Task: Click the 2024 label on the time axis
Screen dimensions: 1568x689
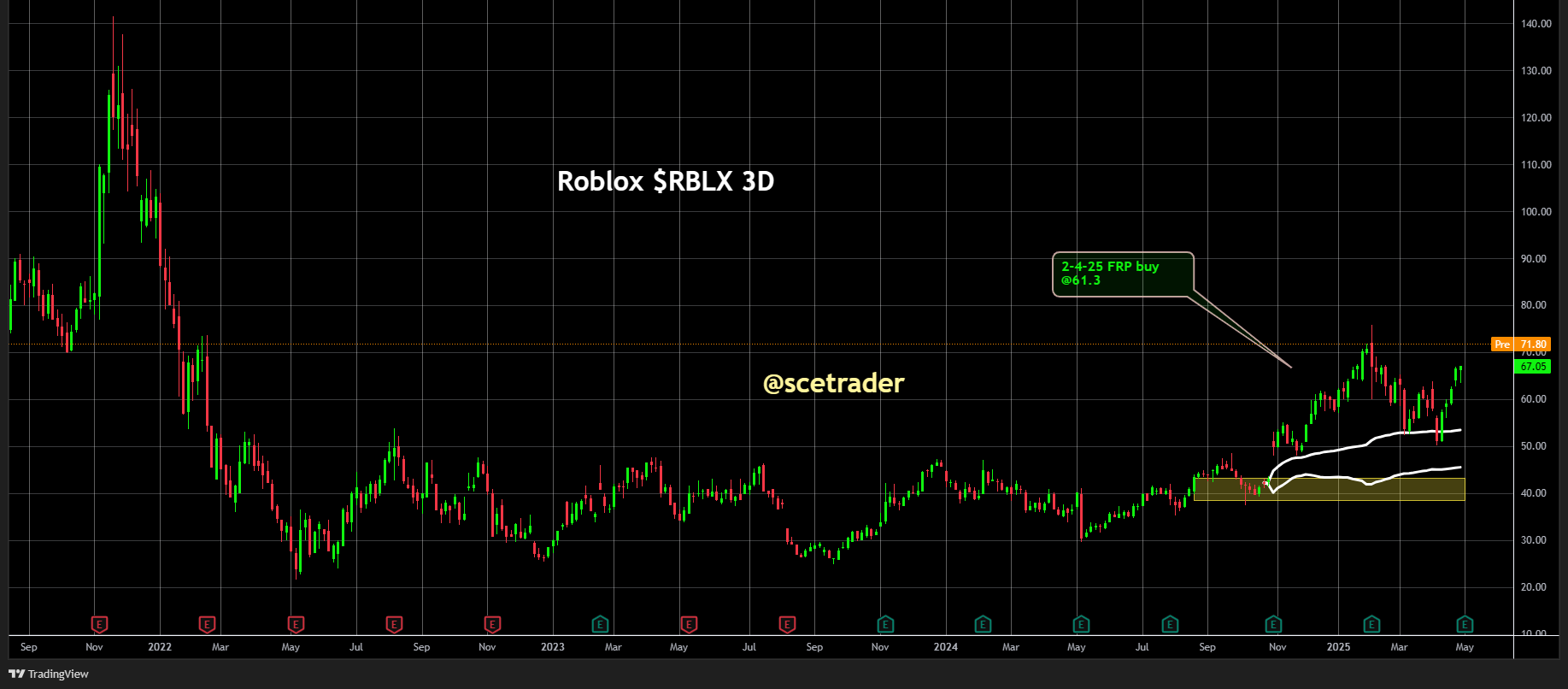Action: [946, 647]
